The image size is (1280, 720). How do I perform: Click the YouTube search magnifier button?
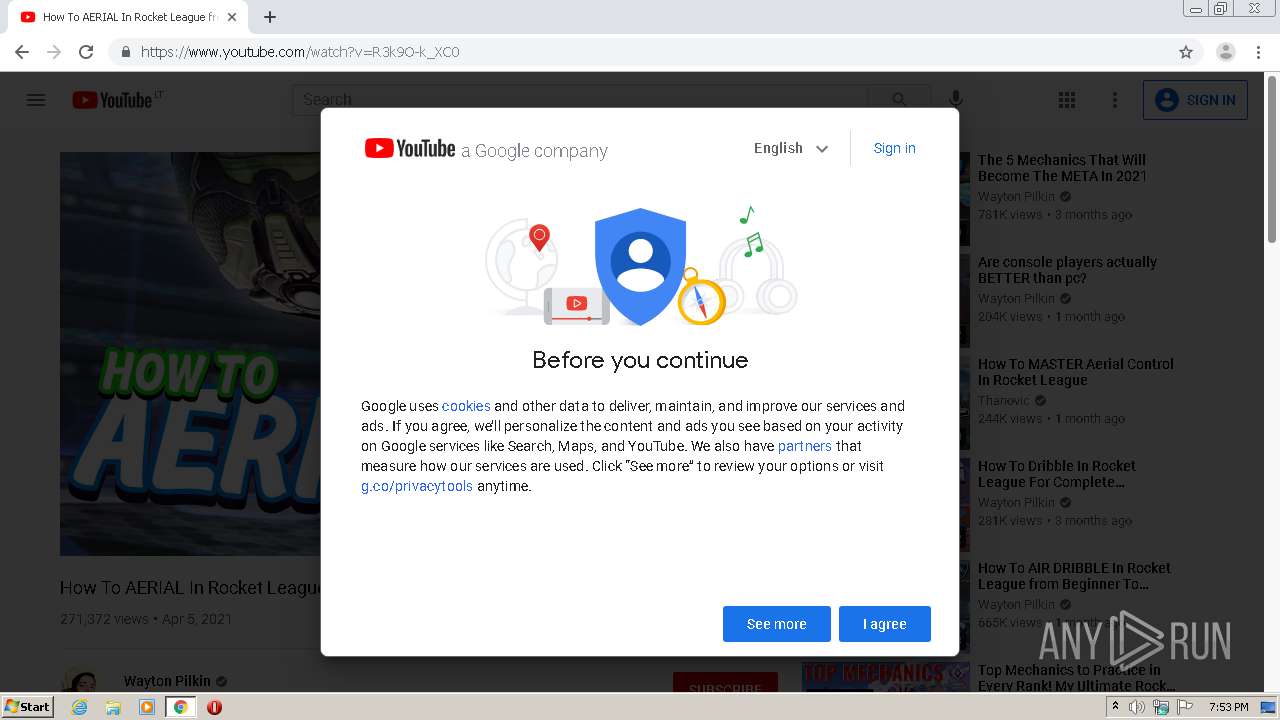pyautogui.click(x=899, y=100)
